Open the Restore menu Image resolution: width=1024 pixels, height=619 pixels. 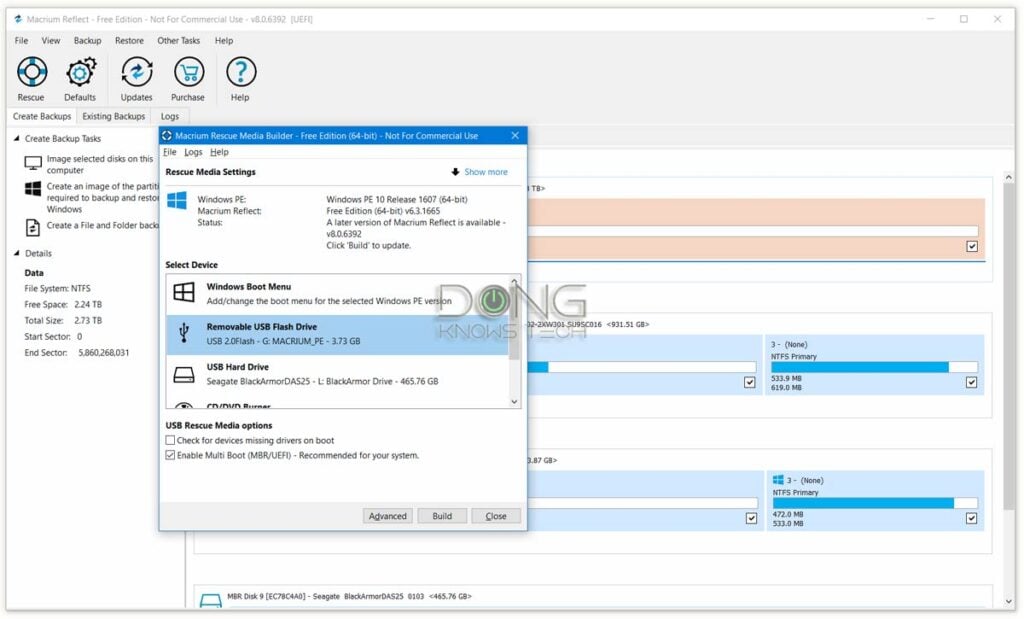[x=129, y=40]
